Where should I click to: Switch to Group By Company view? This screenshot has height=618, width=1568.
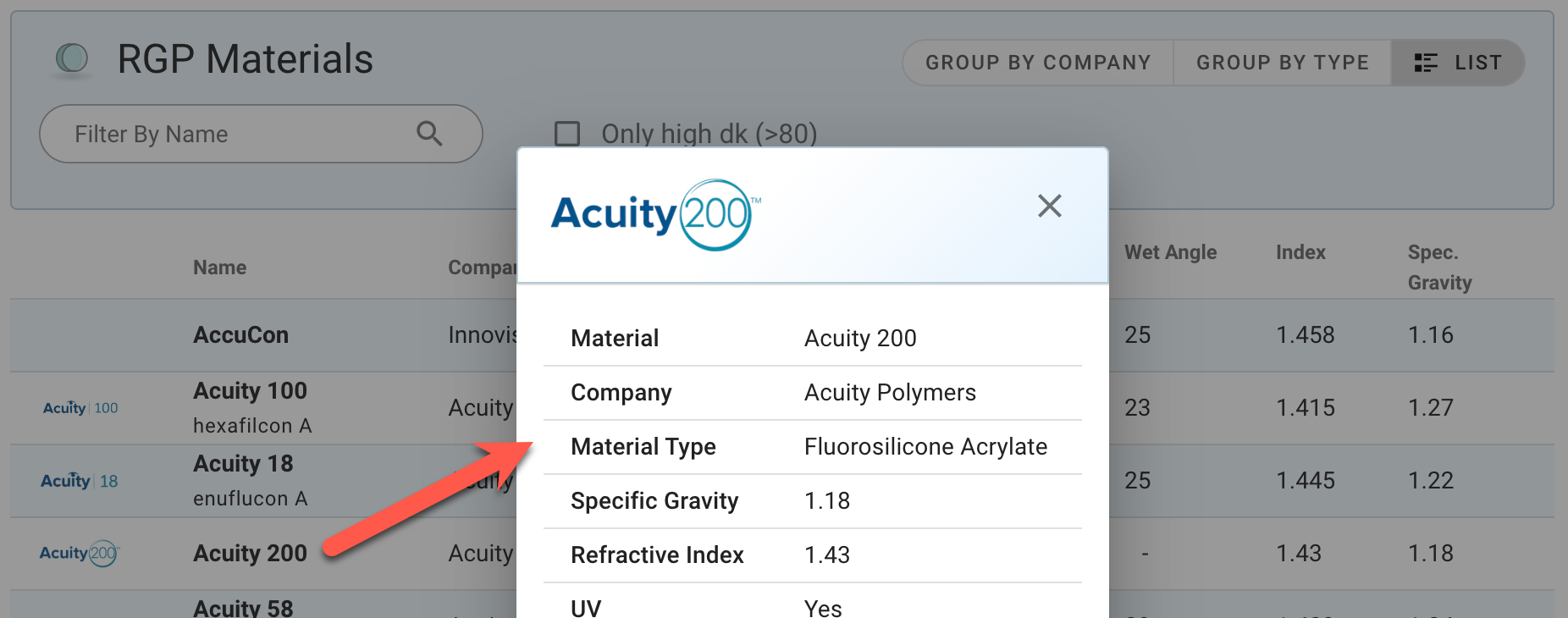point(1038,63)
